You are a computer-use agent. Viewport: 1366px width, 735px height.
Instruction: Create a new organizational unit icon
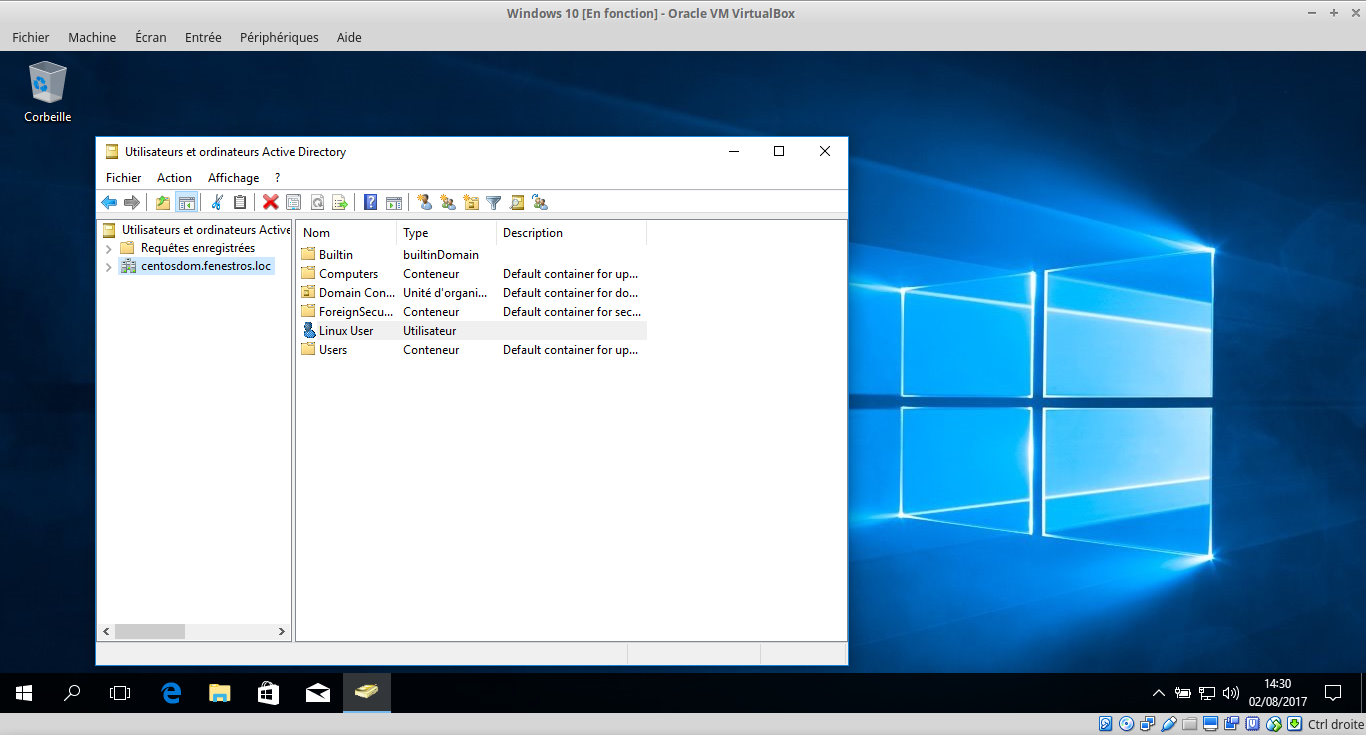(471, 202)
